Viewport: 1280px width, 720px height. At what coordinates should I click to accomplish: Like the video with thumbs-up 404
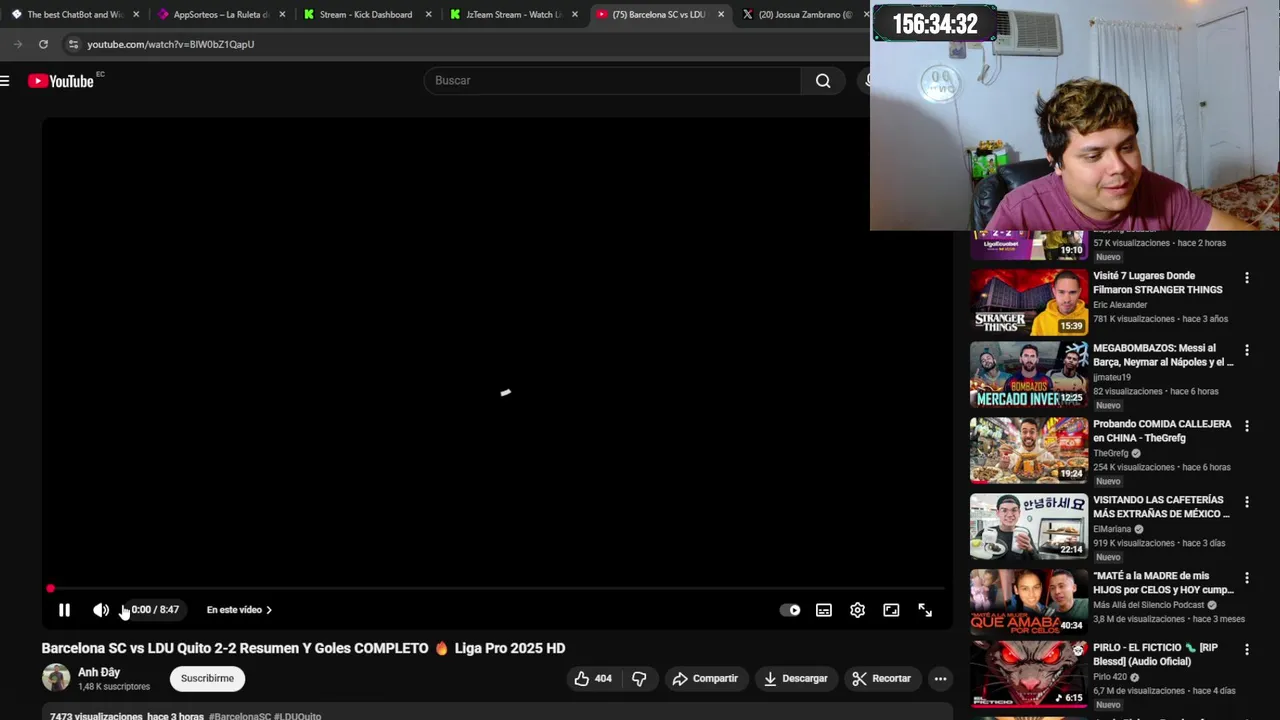click(593, 678)
